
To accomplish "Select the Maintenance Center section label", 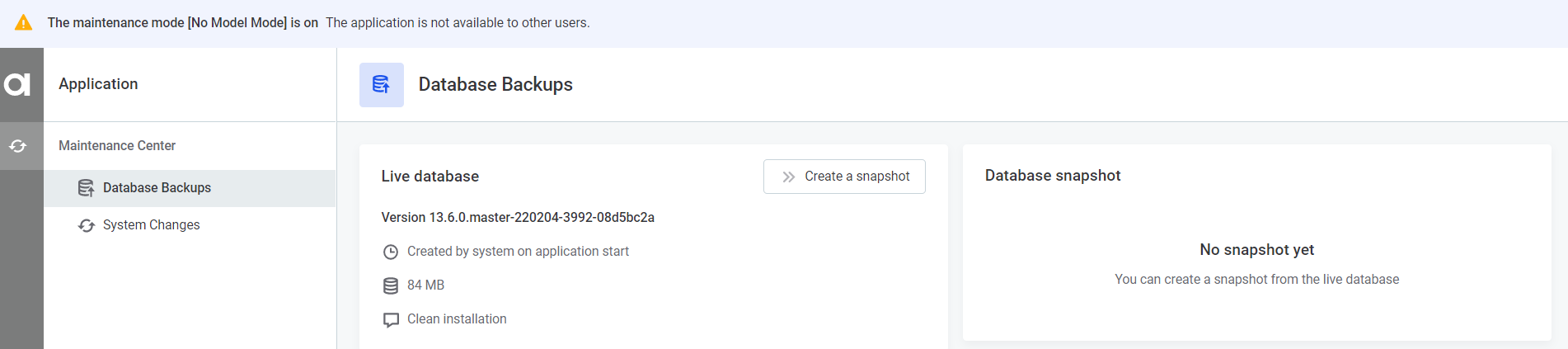I will (117, 146).
